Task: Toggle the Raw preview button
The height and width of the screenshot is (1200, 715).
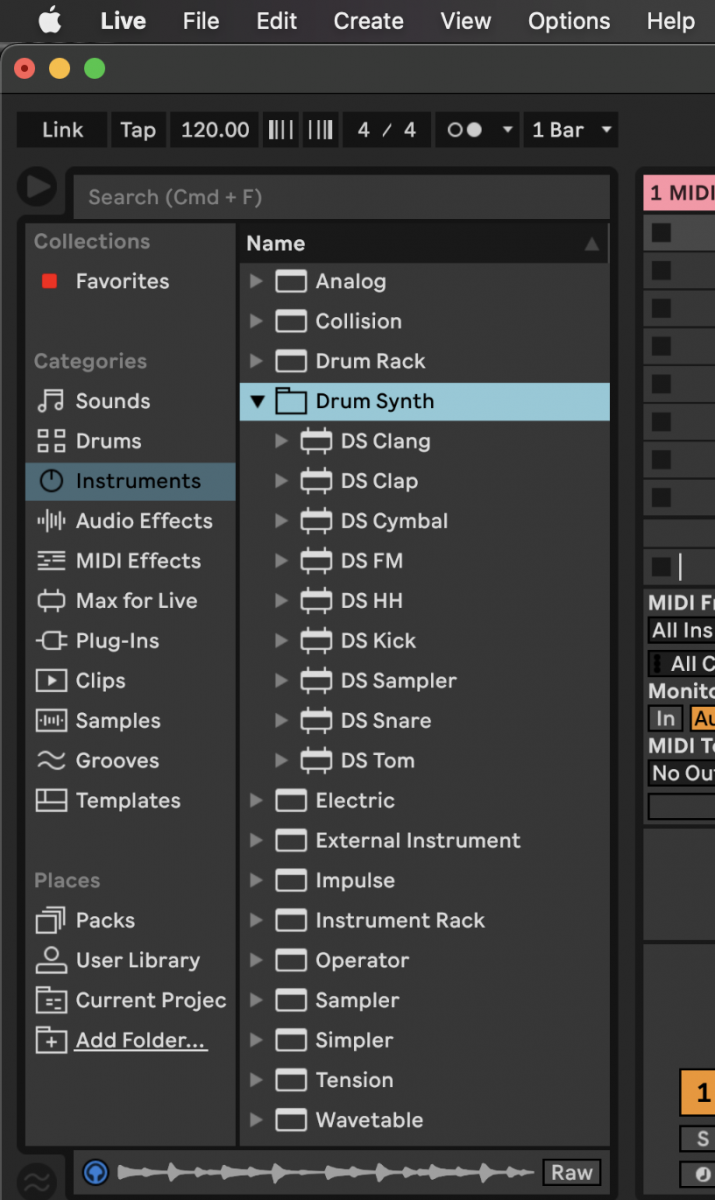Action: pyautogui.click(x=572, y=1172)
